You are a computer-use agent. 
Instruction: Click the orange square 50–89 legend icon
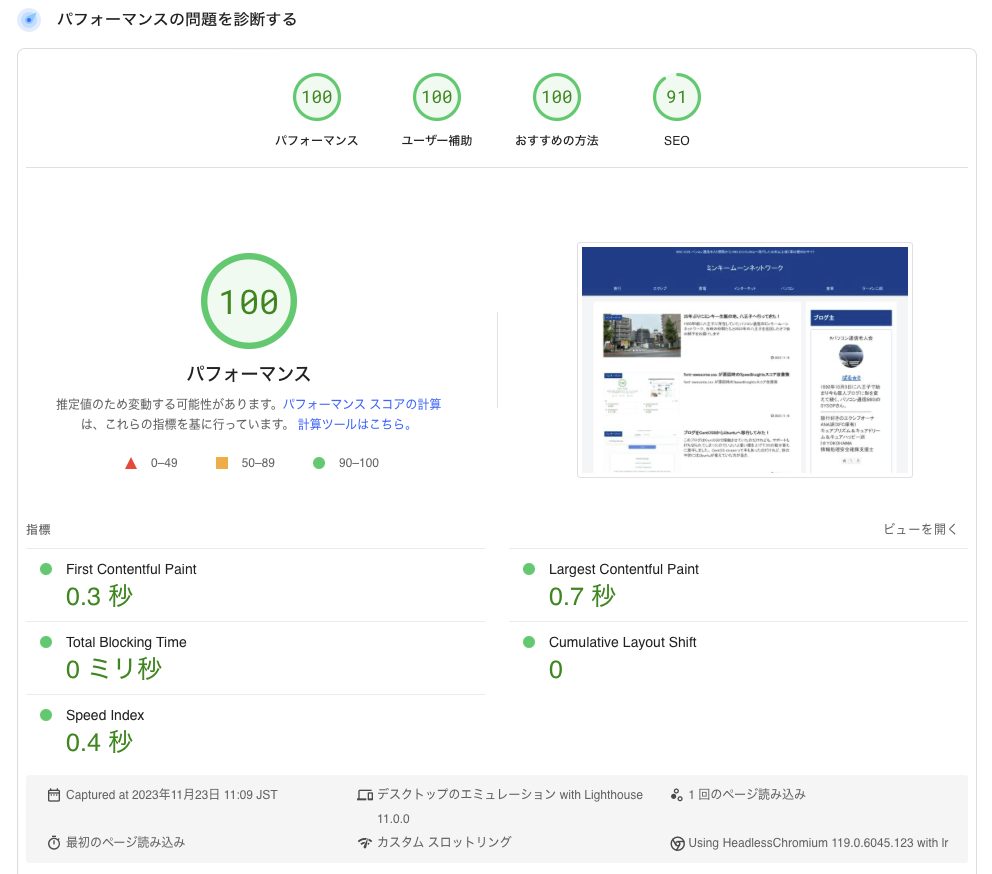[x=222, y=463]
